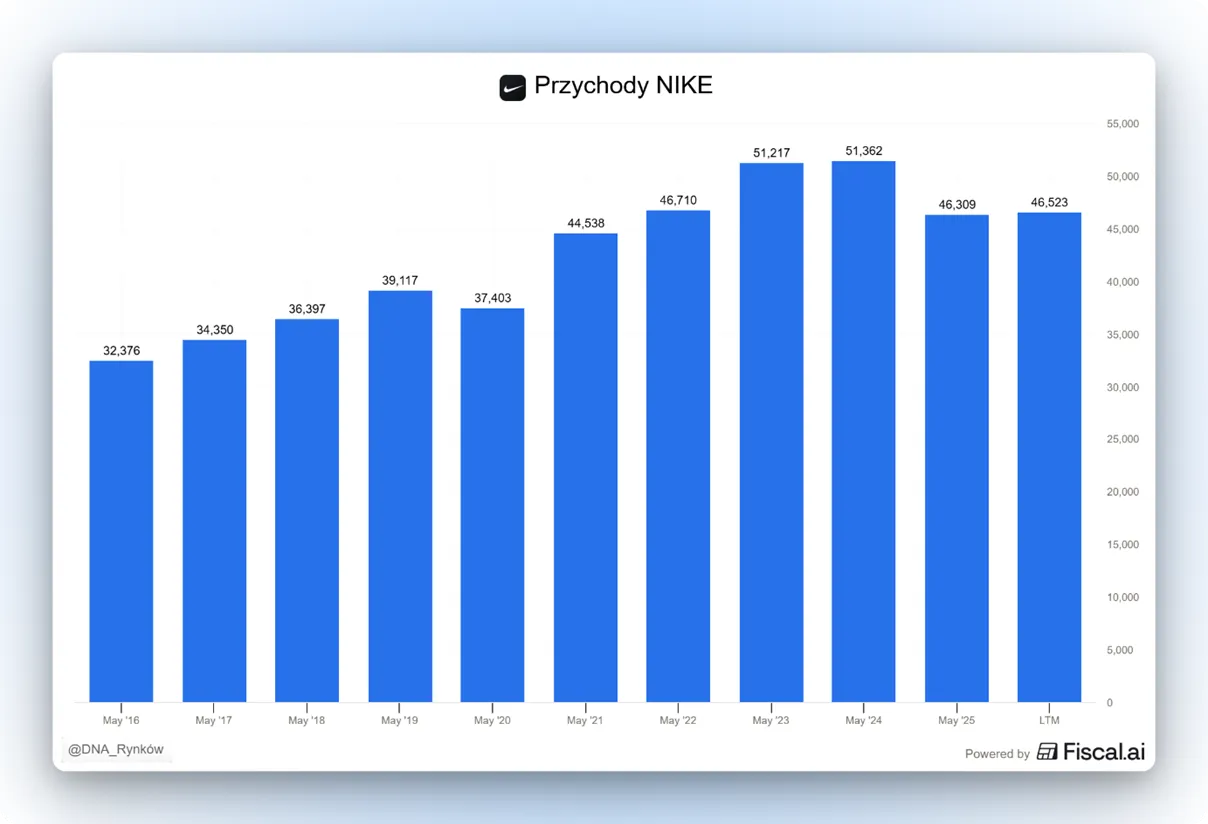Click the 40,000 y-axis tick label
This screenshot has width=1208, height=824.
tap(1122, 282)
